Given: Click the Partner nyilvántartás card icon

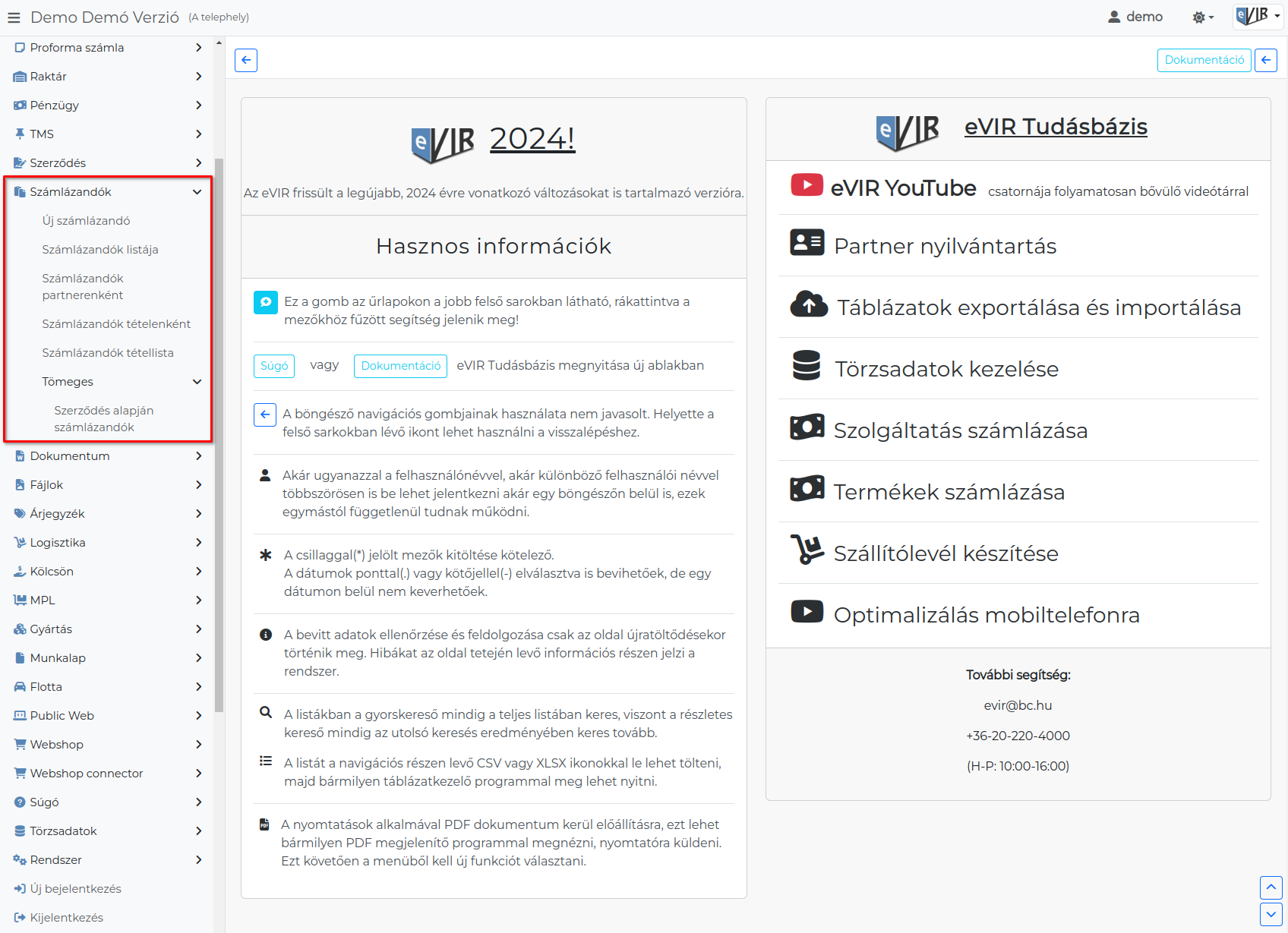Looking at the screenshot, I should pos(807,242).
